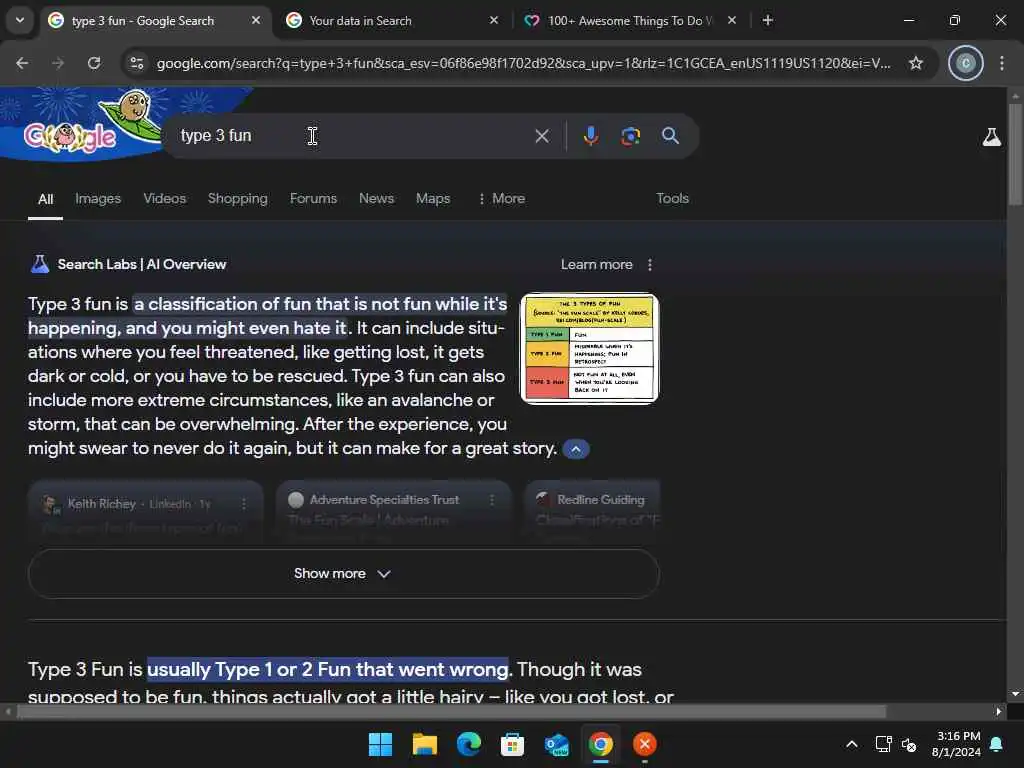Go back to the previous page

click(x=22, y=63)
